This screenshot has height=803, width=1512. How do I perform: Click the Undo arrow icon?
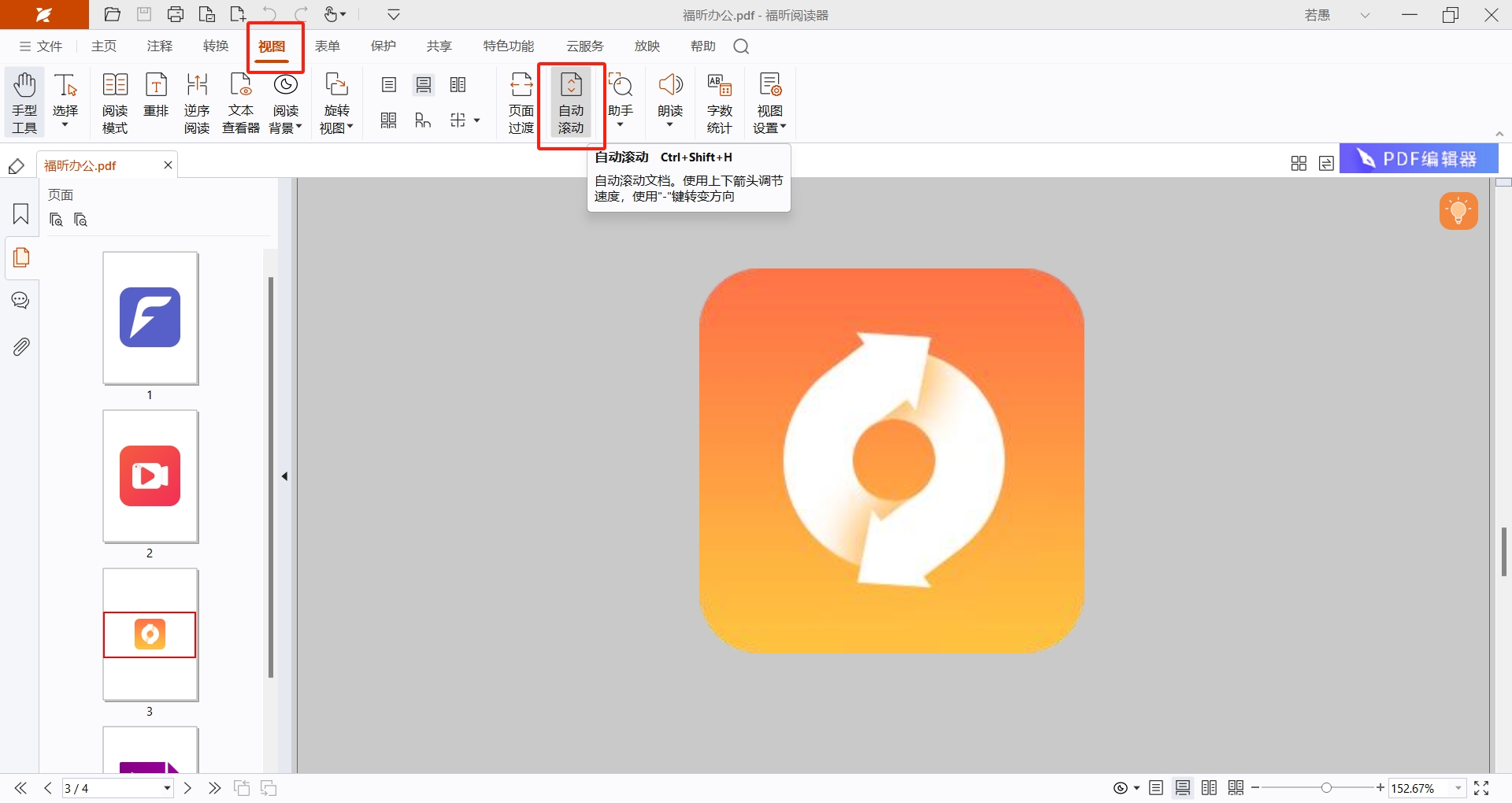click(x=270, y=14)
